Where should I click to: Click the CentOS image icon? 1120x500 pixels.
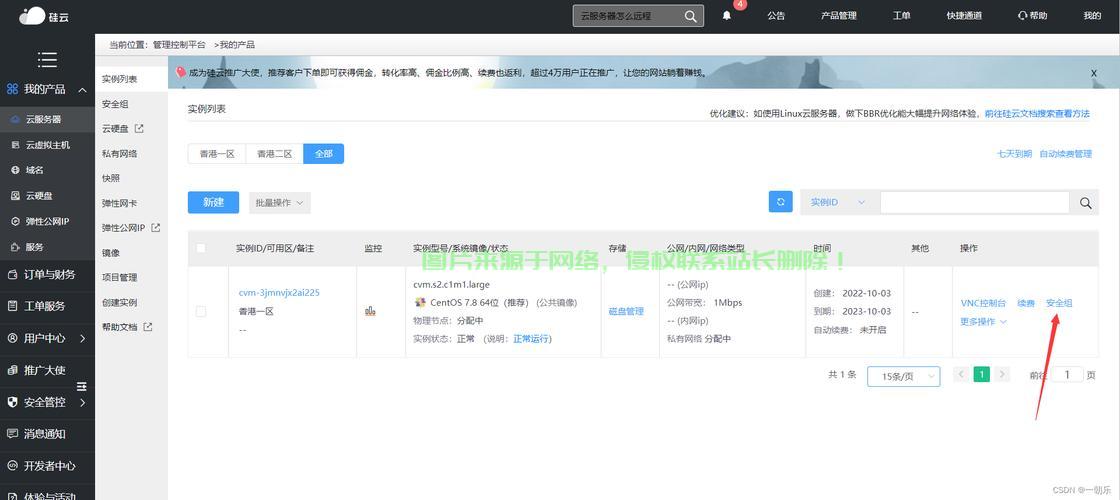[420, 303]
